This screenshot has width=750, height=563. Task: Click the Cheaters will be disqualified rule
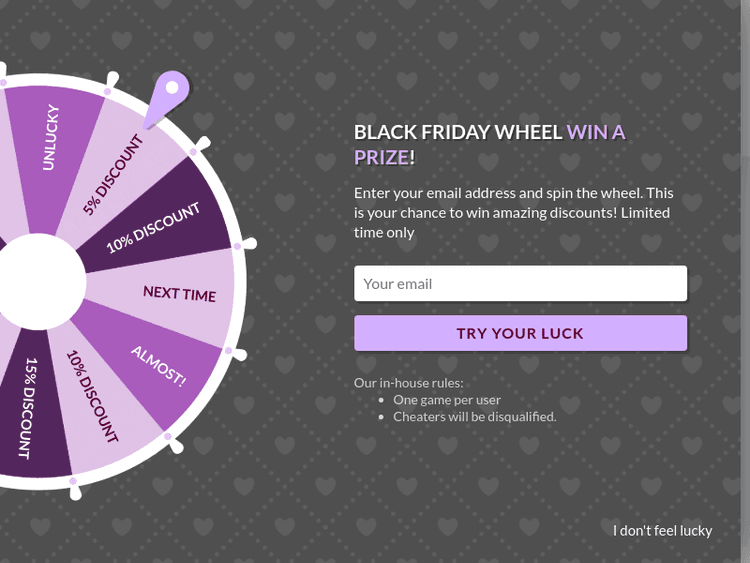pos(474,416)
